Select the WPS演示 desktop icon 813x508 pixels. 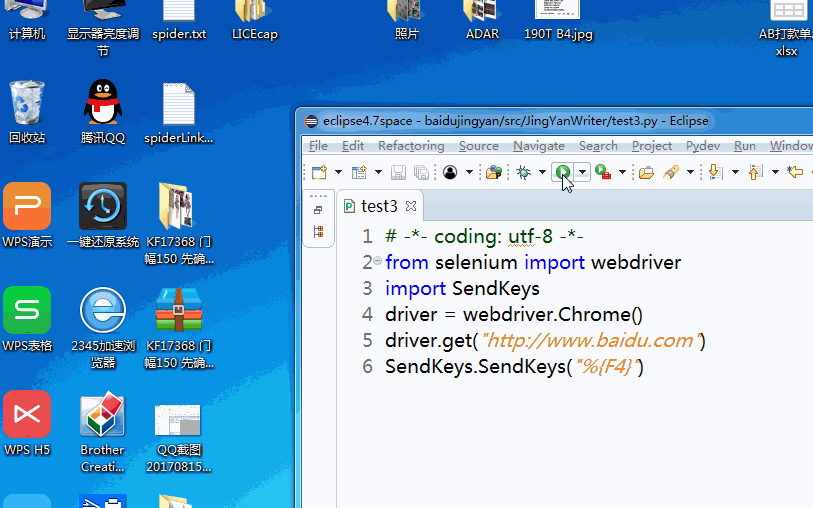[27, 216]
